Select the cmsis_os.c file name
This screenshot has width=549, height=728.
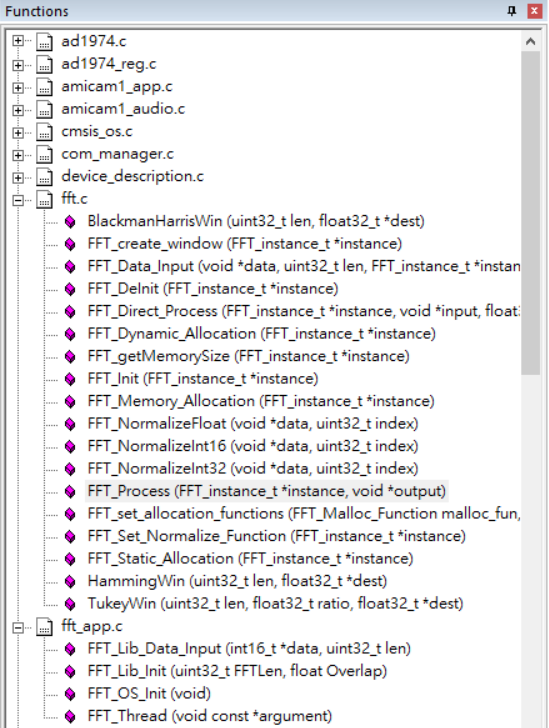coord(97,132)
